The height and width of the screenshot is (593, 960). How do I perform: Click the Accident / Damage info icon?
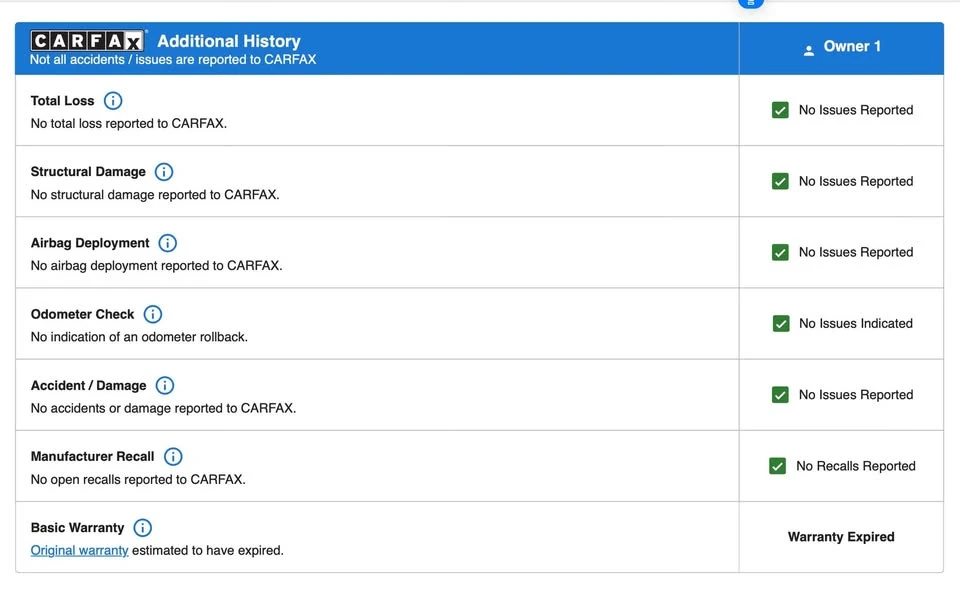(x=165, y=386)
